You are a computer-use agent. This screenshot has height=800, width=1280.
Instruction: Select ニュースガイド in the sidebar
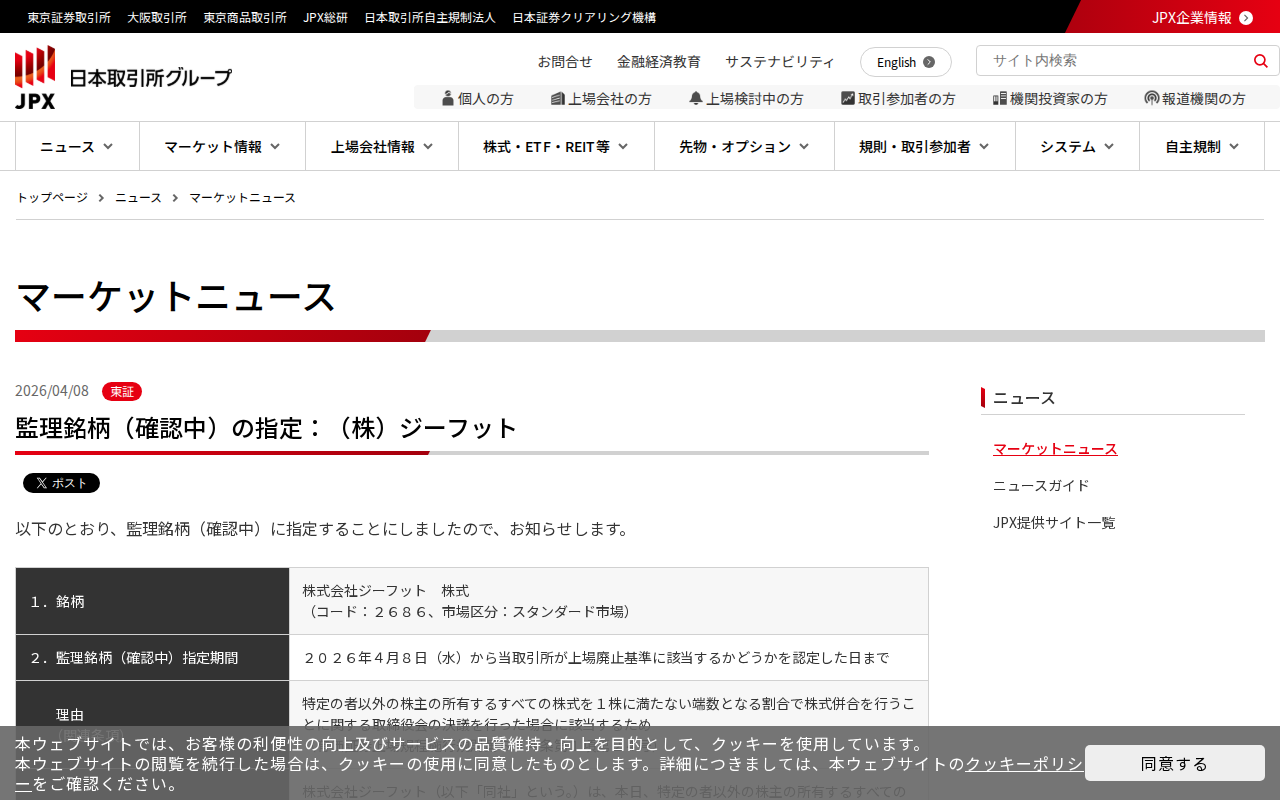tap(1041, 485)
